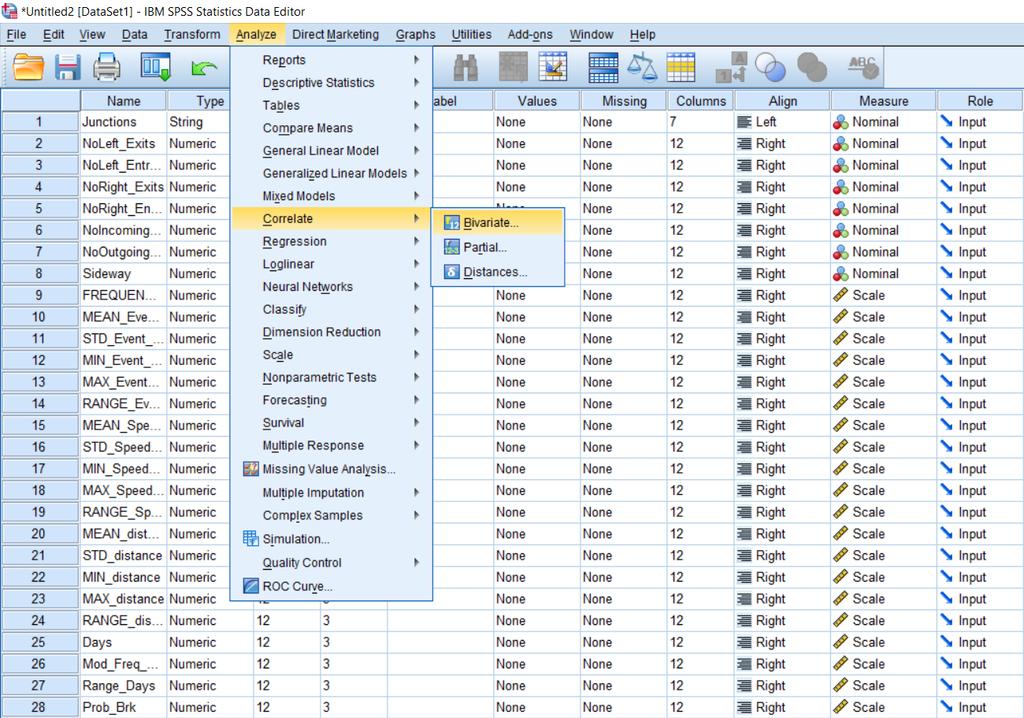The width and height of the screenshot is (1024, 718).
Task: Open Recall recently used dialogs icon
Action: pos(155,67)
